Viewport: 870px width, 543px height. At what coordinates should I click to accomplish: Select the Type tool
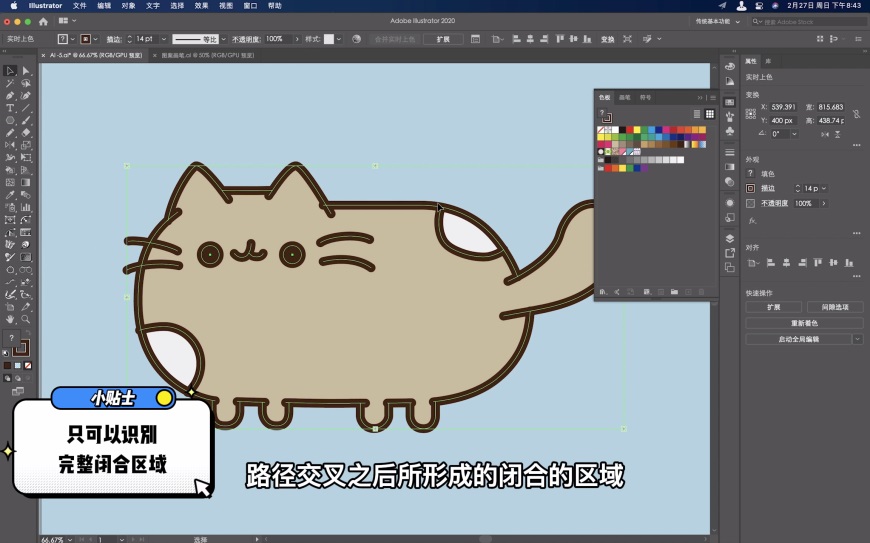10,108
